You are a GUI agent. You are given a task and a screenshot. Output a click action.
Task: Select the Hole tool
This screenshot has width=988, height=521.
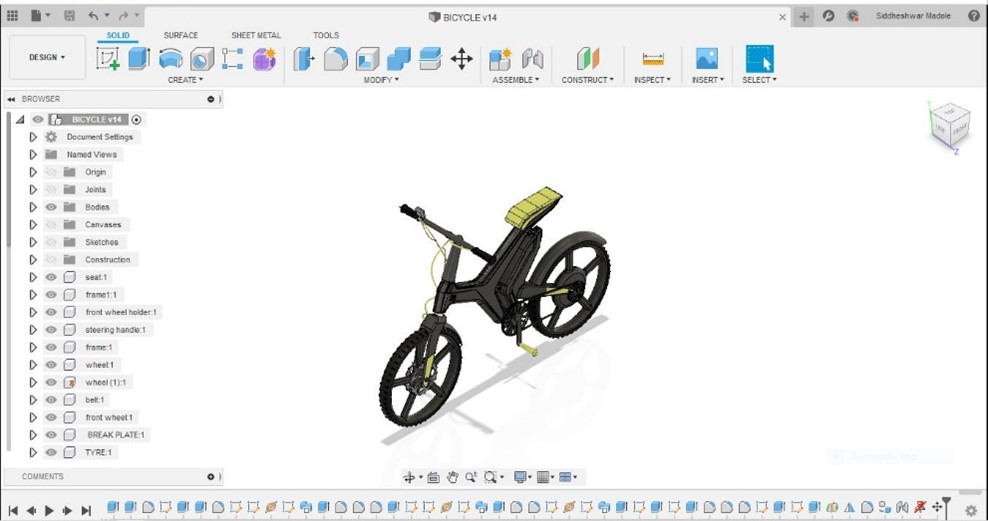[202, 59]
